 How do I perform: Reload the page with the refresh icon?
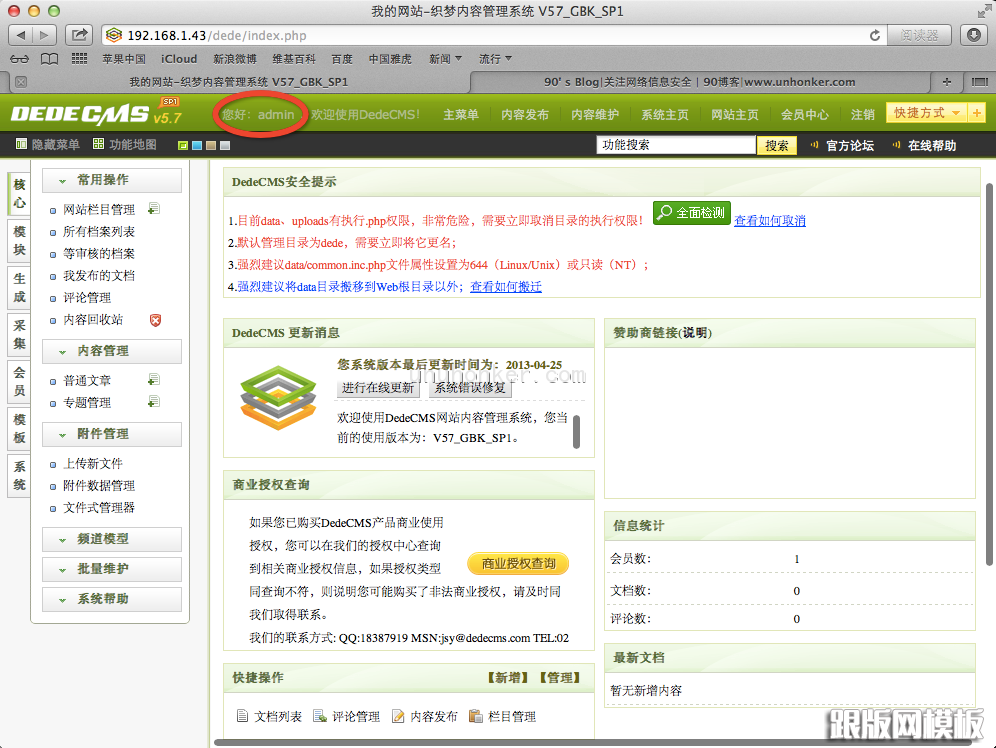[x=875, y=36]
